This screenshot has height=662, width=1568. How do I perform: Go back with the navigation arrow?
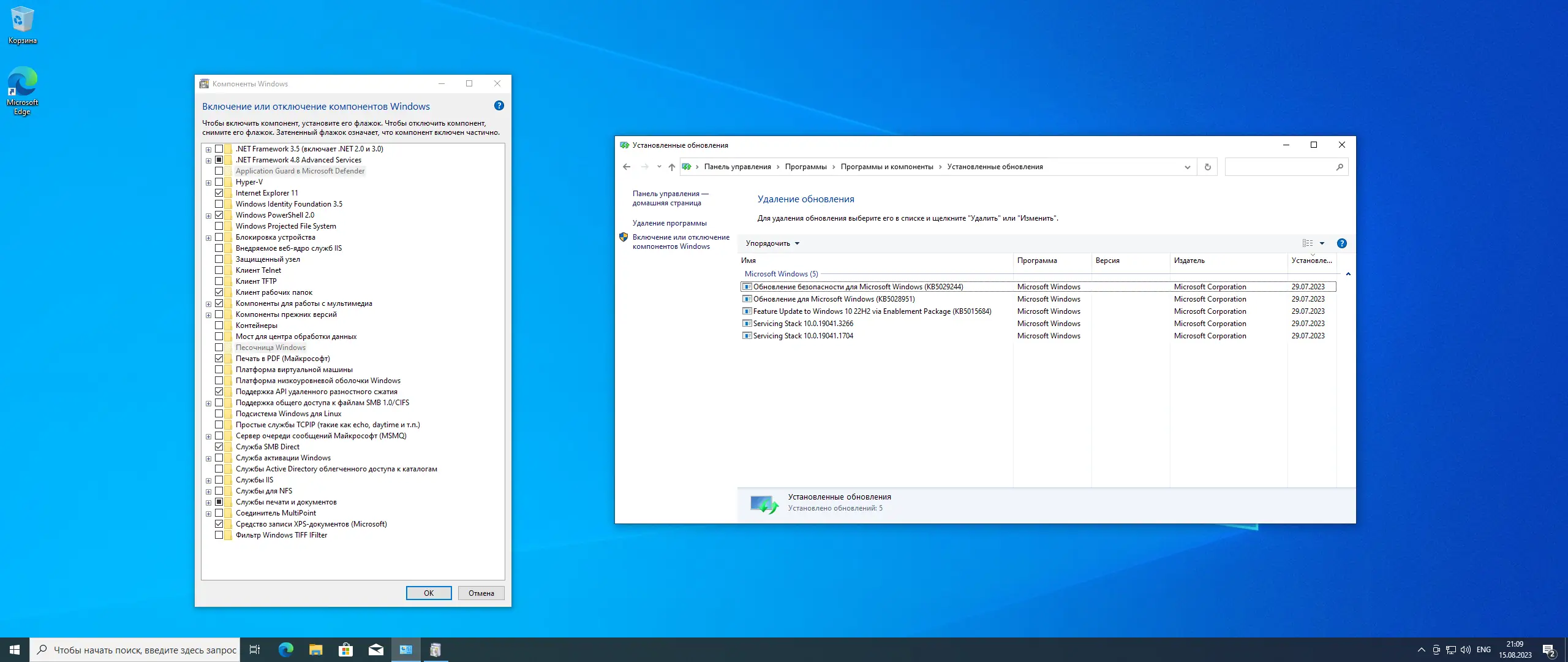pos(626,167)
